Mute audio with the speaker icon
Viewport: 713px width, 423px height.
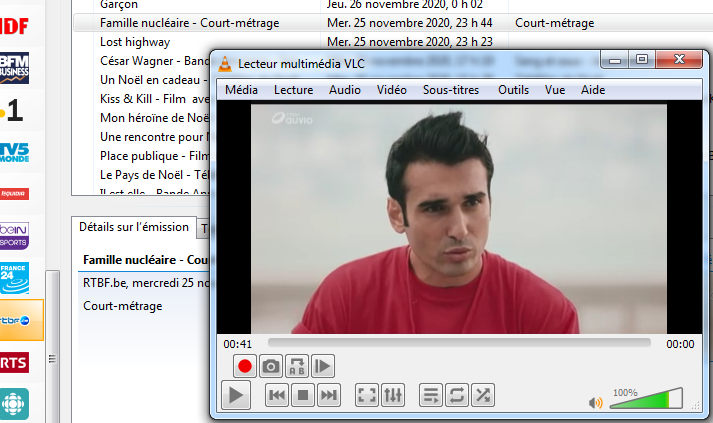596,403
